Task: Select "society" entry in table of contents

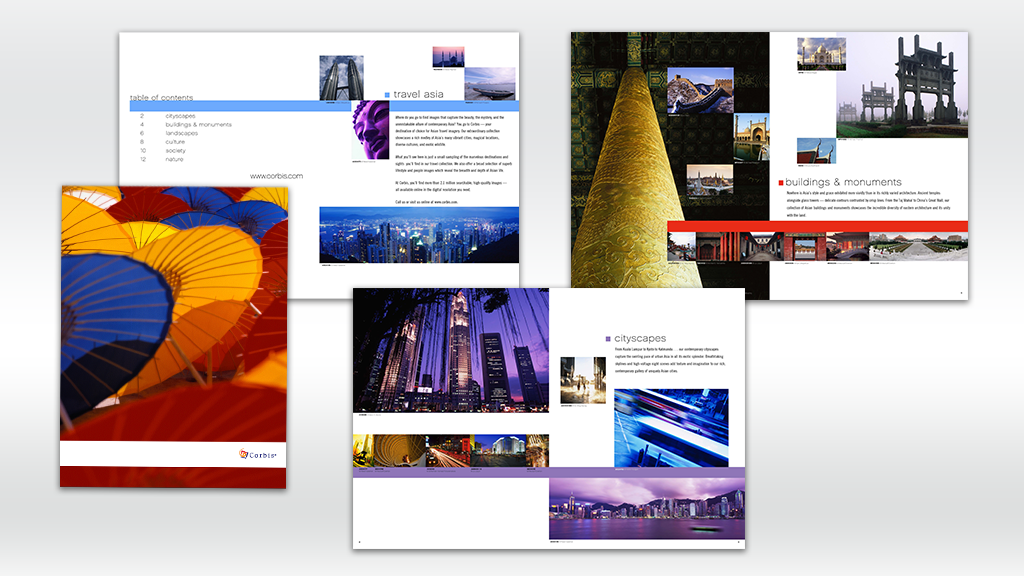Action: 175,150
